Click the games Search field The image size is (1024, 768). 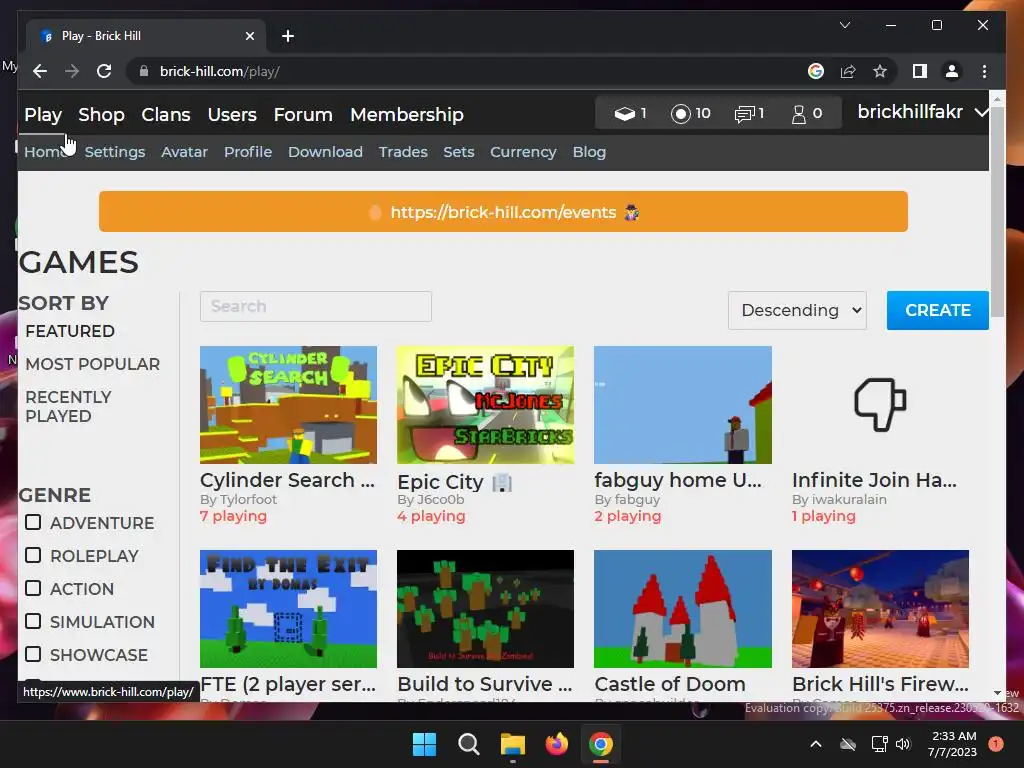(x=315, y=306)
